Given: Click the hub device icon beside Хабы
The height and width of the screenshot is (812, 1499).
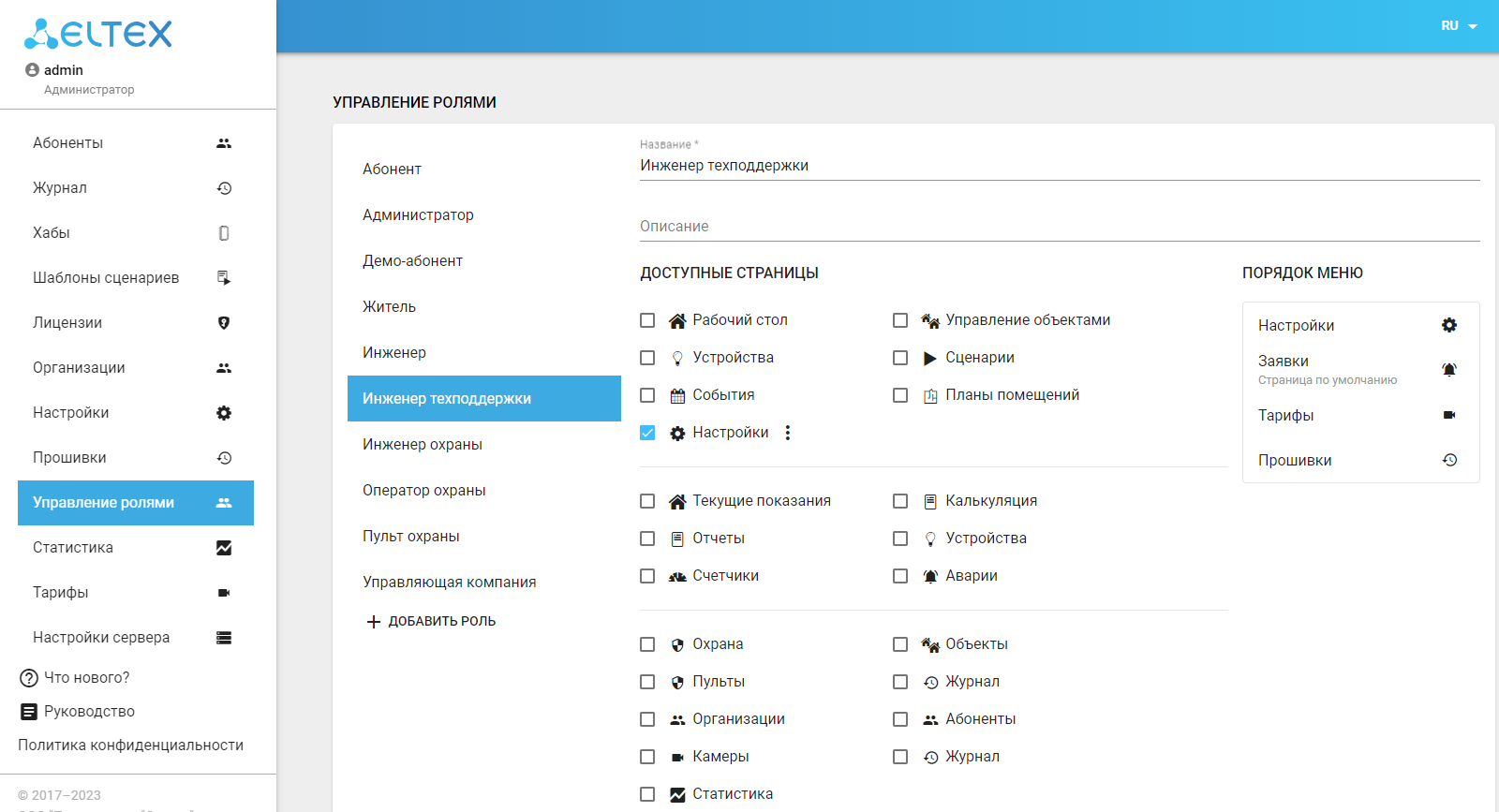Looking at the screenshot, I should (224, 233).
